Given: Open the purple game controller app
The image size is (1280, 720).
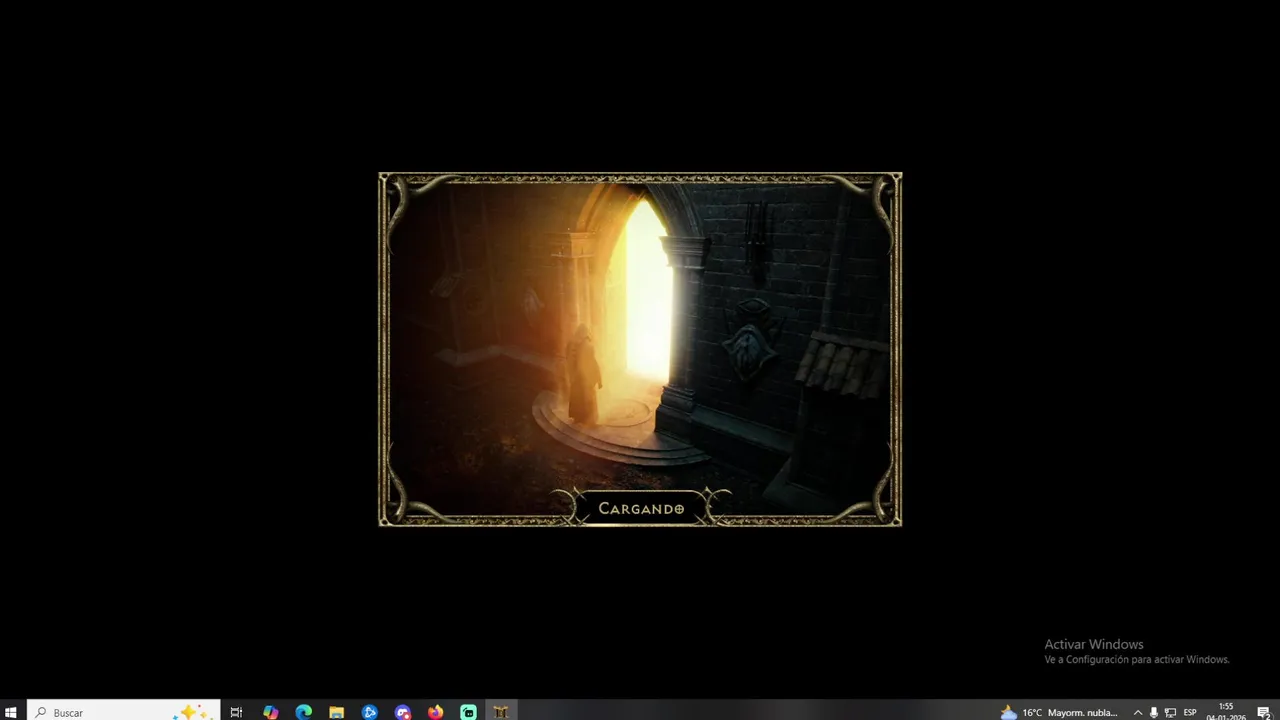Looking at the screenshot, I should 403,712.
